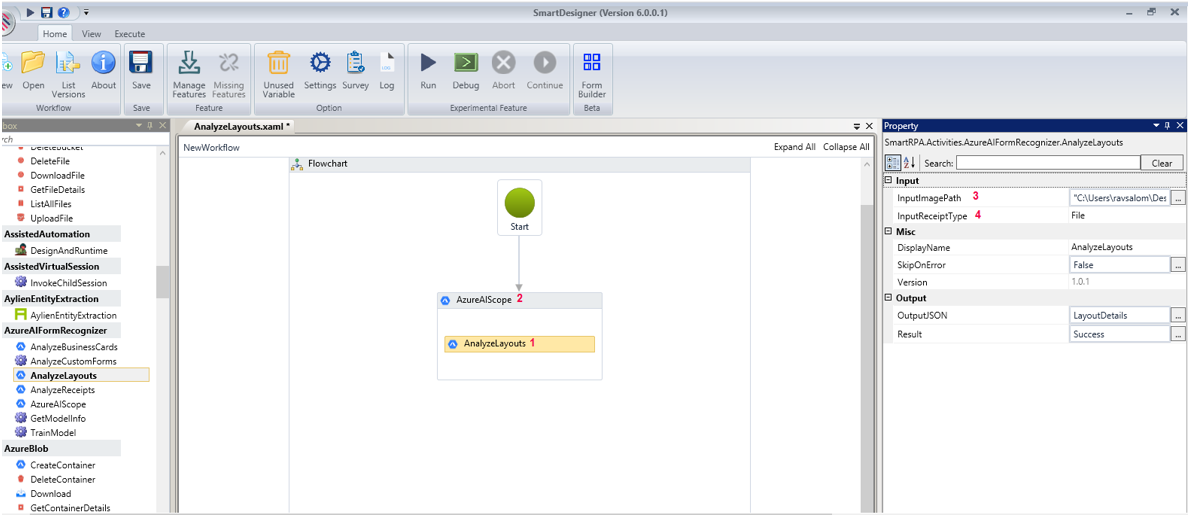Image resolution: width=1190 pixels, height=518 pixels.
Task: Toggle categorized view in Property panel
Action: pos(893,162)
